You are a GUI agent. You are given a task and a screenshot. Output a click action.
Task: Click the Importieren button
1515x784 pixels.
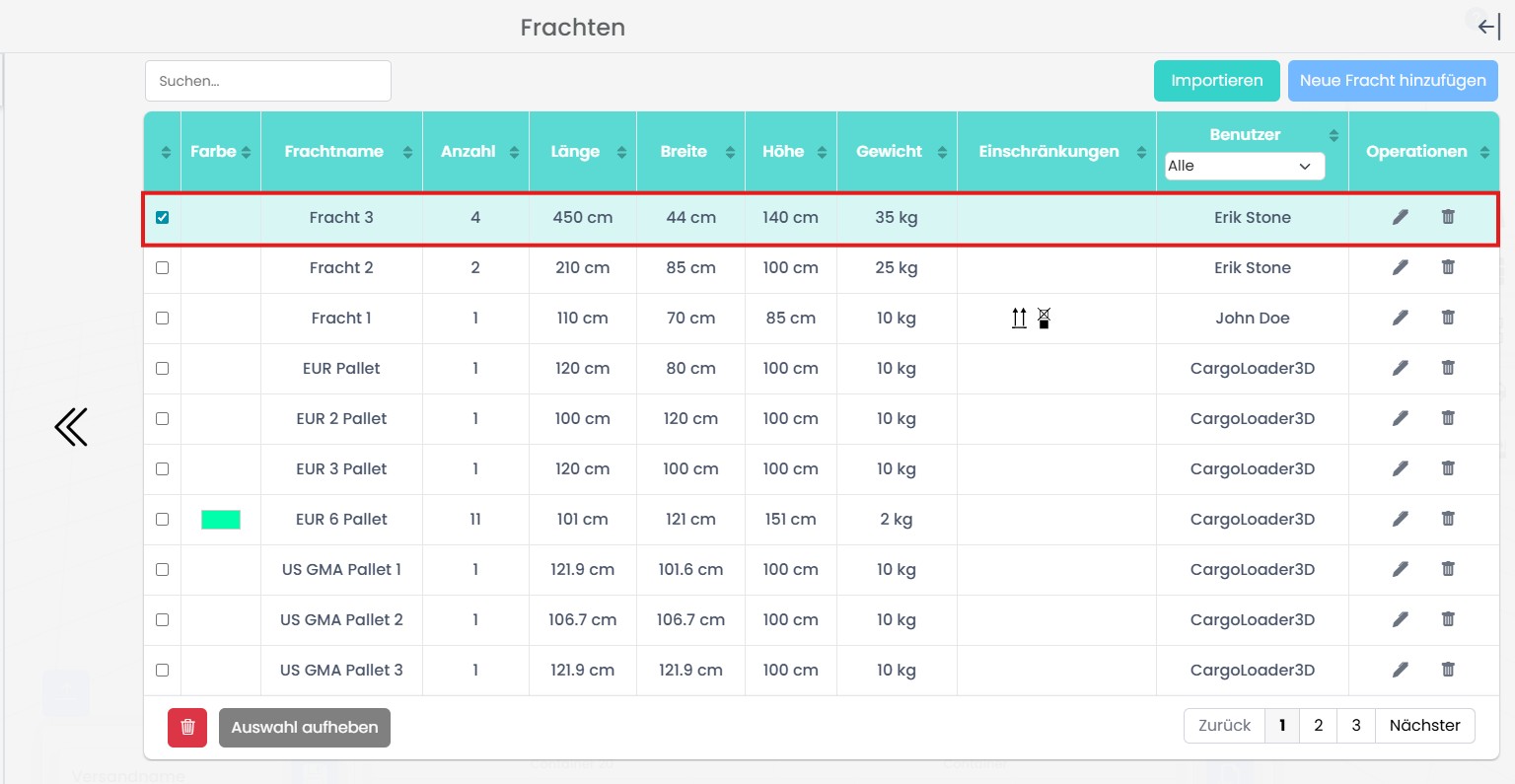point(1216,81)
